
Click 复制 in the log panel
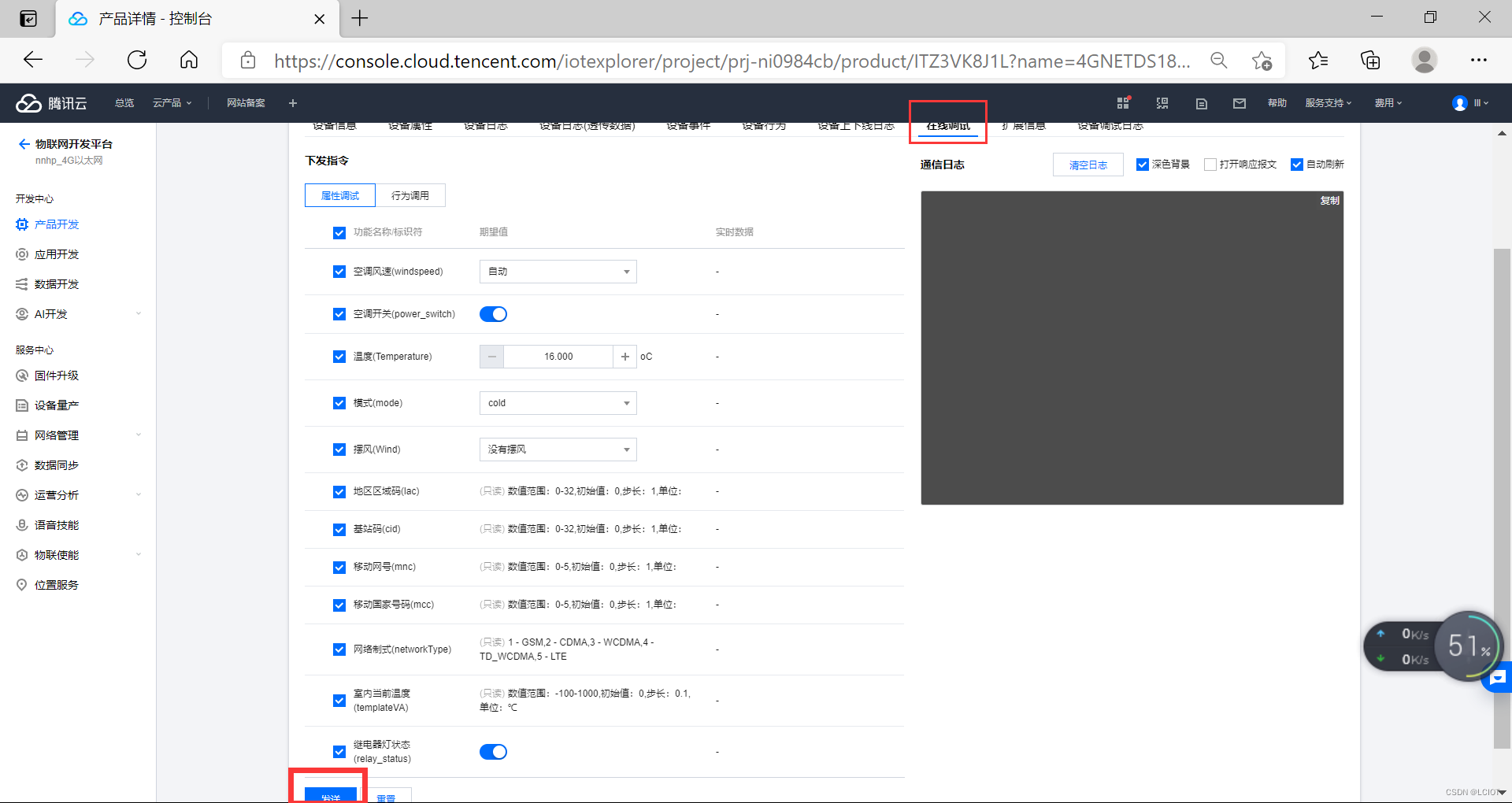pyautogui.click(x=1329, y=201)
